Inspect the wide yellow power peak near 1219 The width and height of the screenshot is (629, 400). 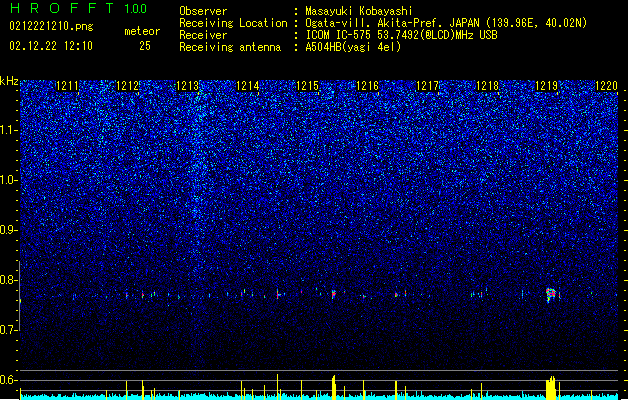click(x=551, y=388)
